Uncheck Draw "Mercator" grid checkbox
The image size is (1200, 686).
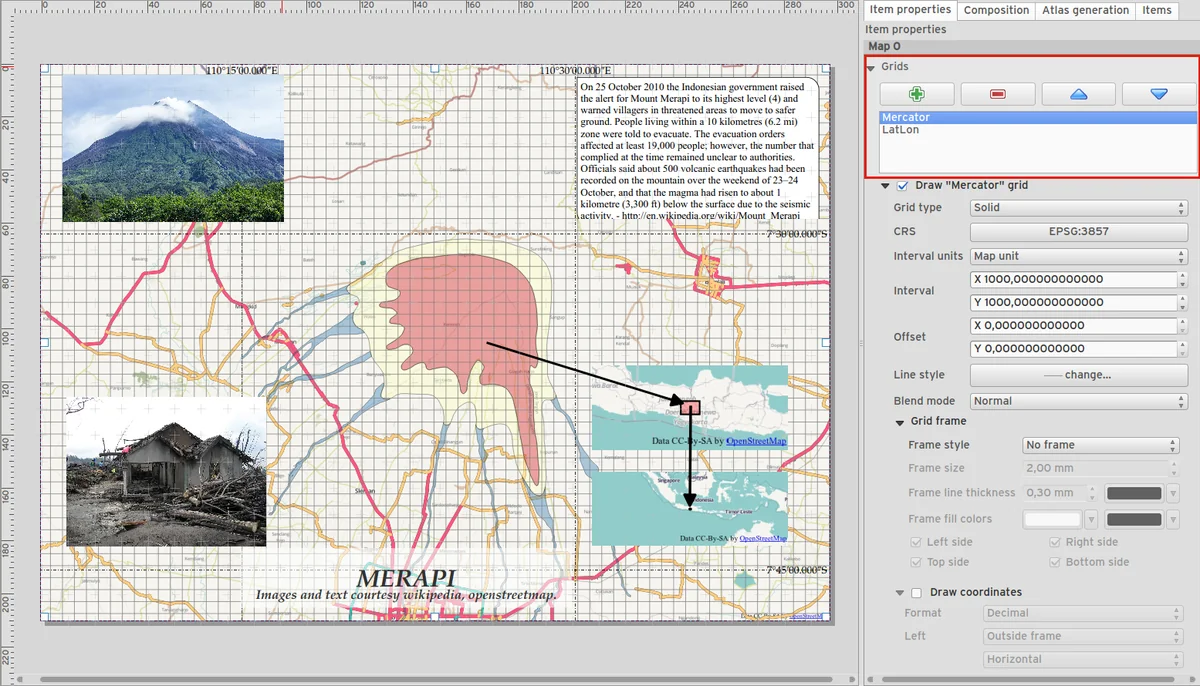coord(903,186)
